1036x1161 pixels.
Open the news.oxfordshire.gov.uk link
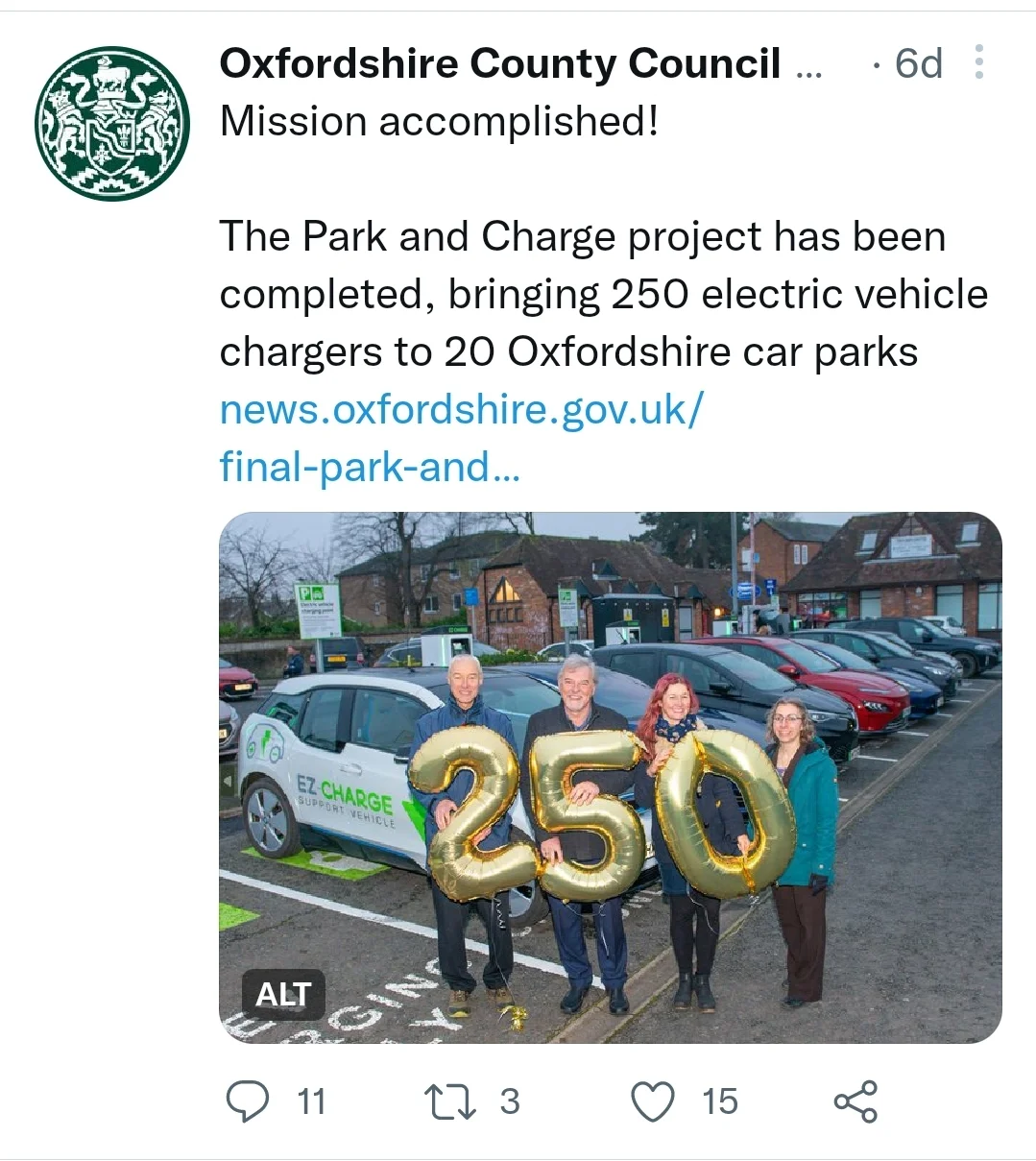pyautogui.click(x=462, y=410)
